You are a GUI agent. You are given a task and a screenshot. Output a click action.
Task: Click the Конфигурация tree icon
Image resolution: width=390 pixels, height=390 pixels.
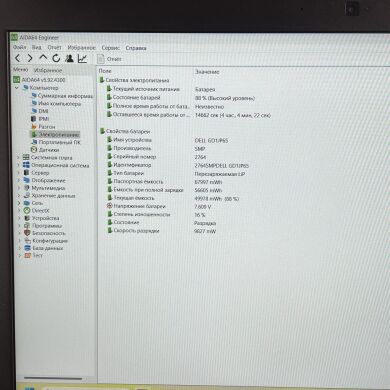tap(27, 240)
